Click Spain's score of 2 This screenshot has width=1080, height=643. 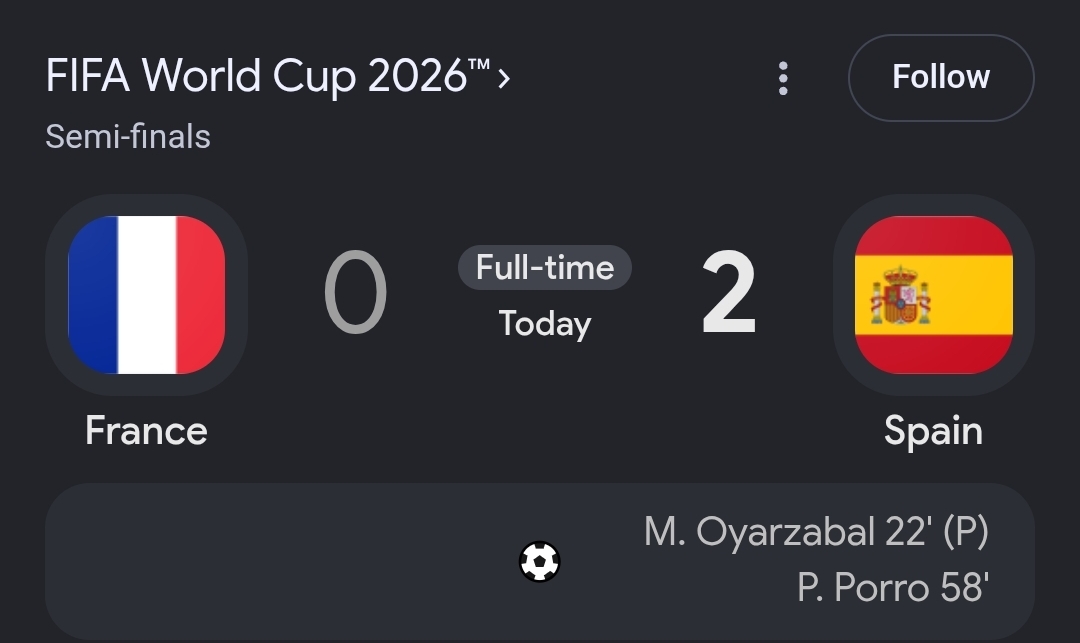(x=729, y=292)
